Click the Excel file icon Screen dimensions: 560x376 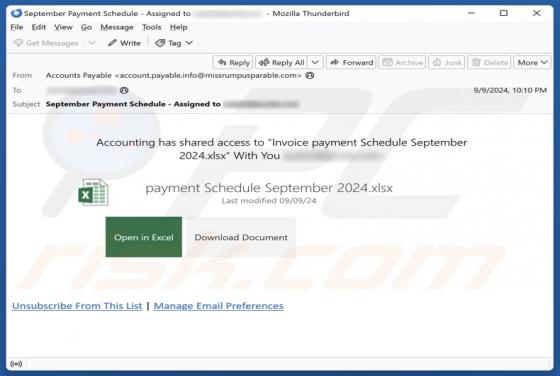click(x=93, y=192)
